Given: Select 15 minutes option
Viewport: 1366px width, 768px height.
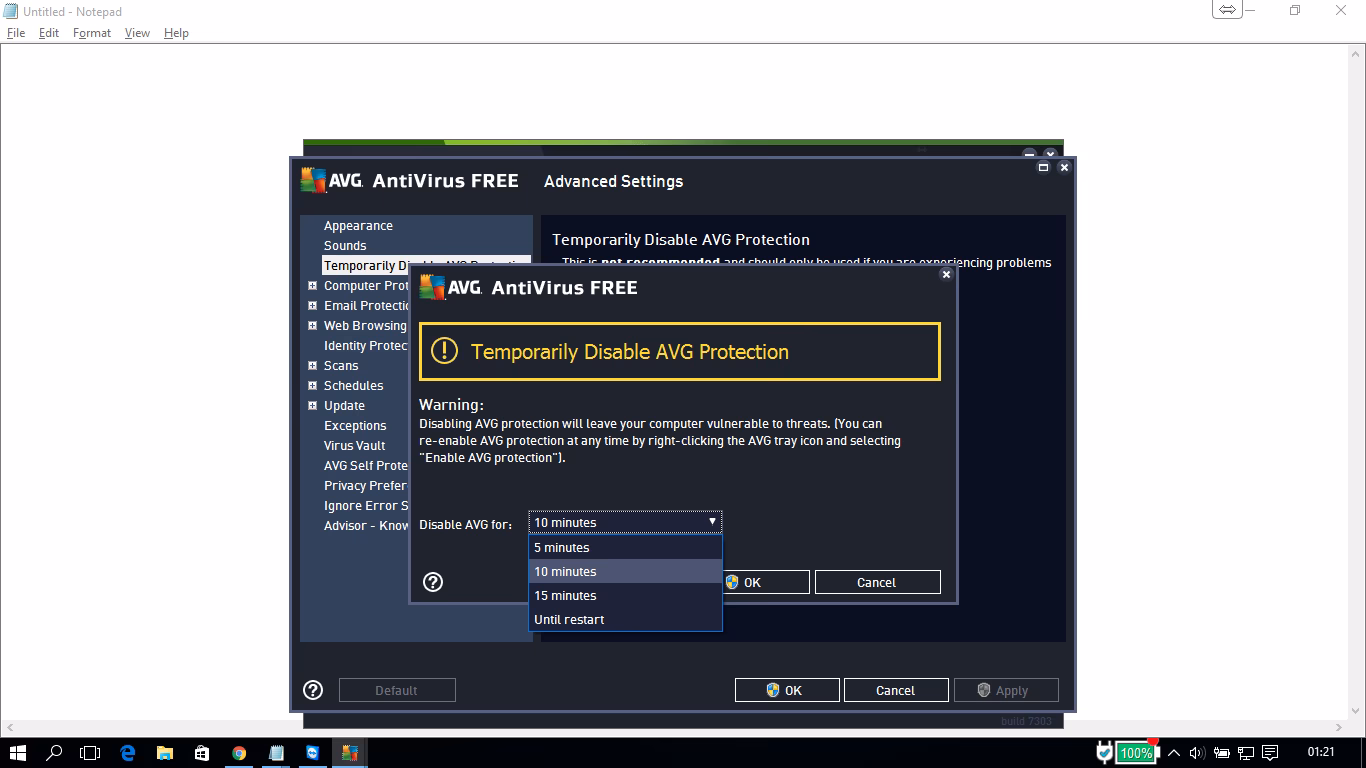Looking at the screenshot, I should 625,595.
